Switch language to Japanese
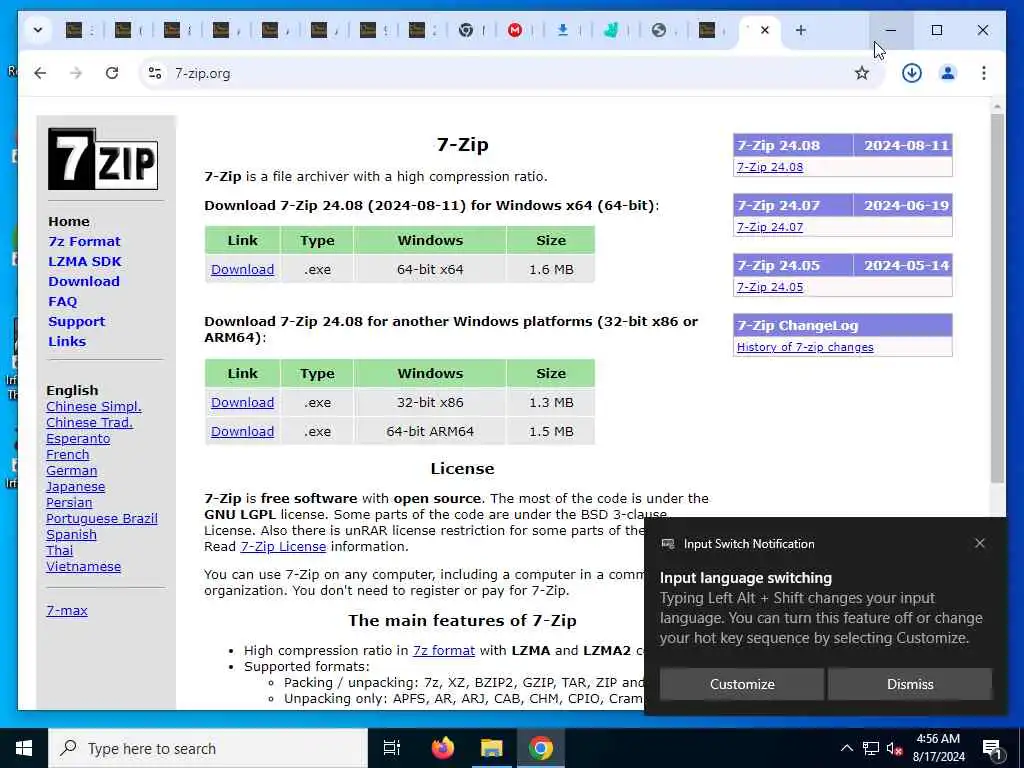This screenshot has height=768, width=1024. point(75,487)
